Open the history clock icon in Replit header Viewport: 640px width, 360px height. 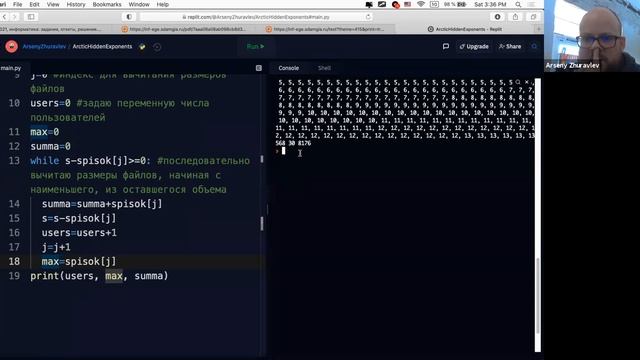(x=157, y=47)
